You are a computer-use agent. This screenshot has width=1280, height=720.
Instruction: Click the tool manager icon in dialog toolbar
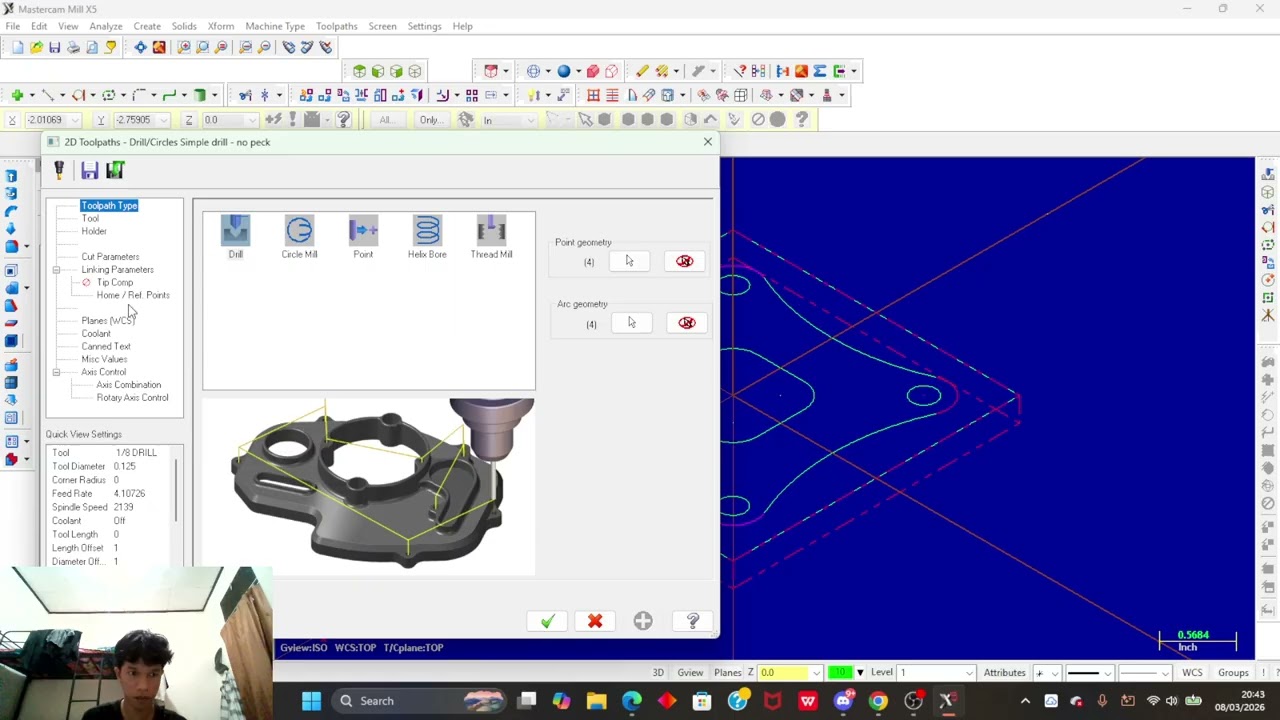pyautogui.click(x=59, y=171)
